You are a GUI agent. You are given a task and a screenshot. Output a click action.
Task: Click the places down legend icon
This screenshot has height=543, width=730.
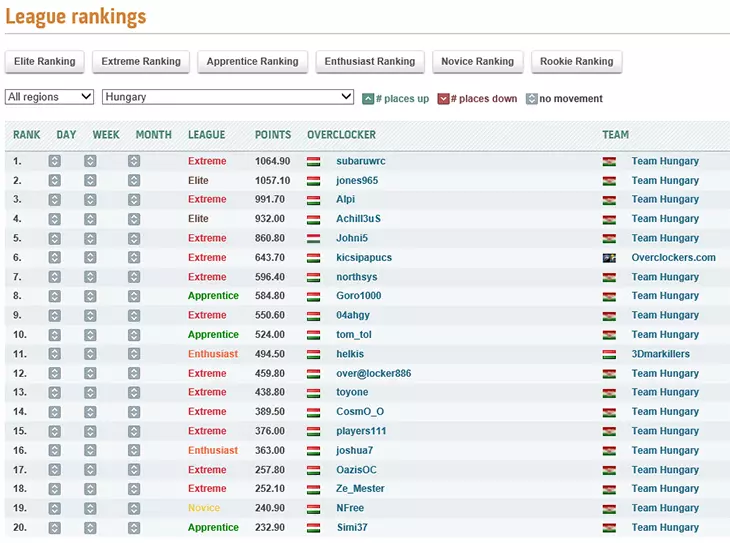pos(443,99)
